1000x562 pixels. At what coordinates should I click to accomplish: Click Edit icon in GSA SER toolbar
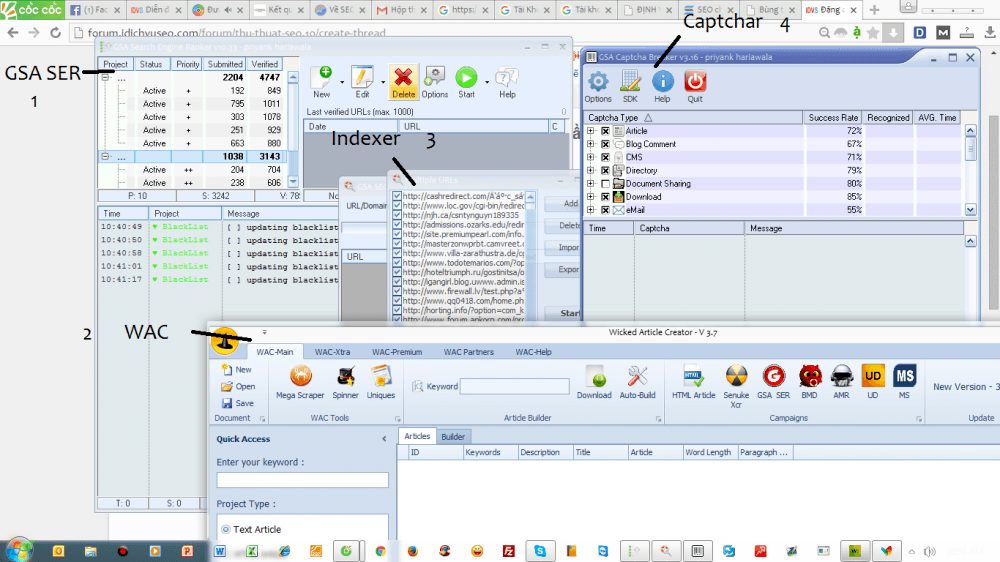click(362, 78)
